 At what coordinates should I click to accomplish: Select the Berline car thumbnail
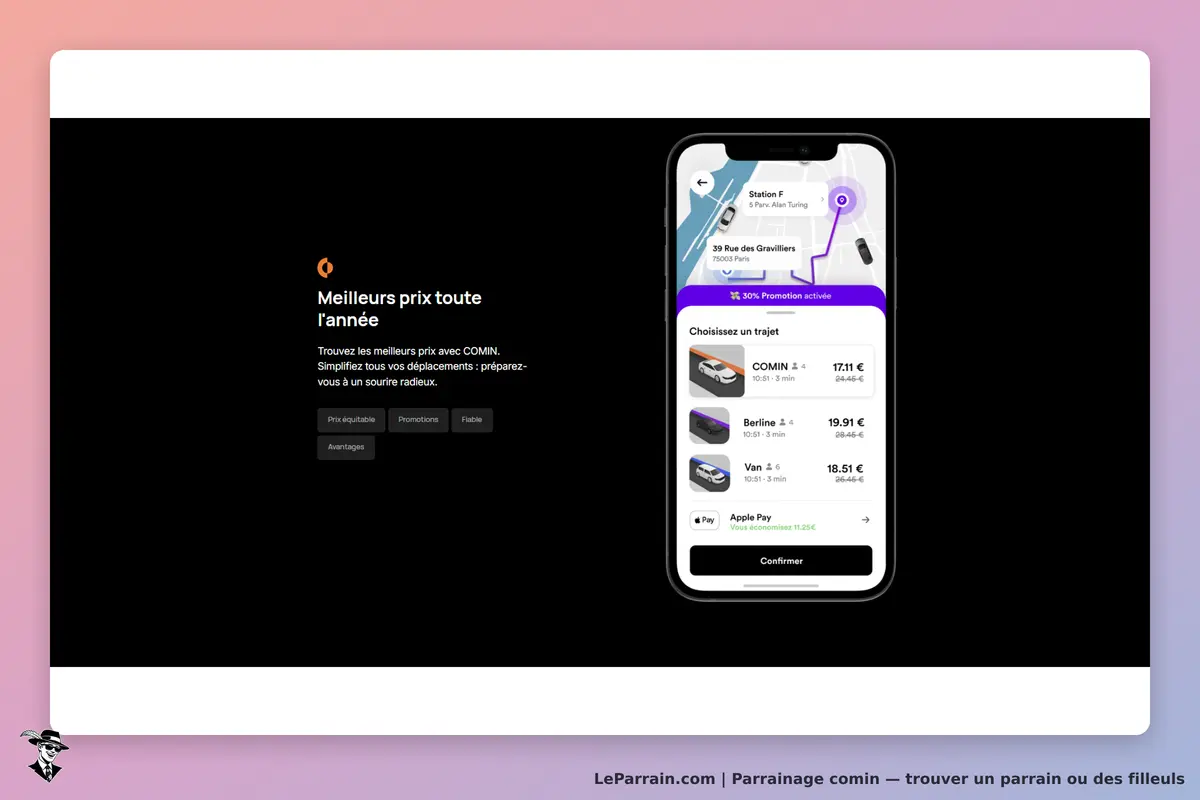709,426
